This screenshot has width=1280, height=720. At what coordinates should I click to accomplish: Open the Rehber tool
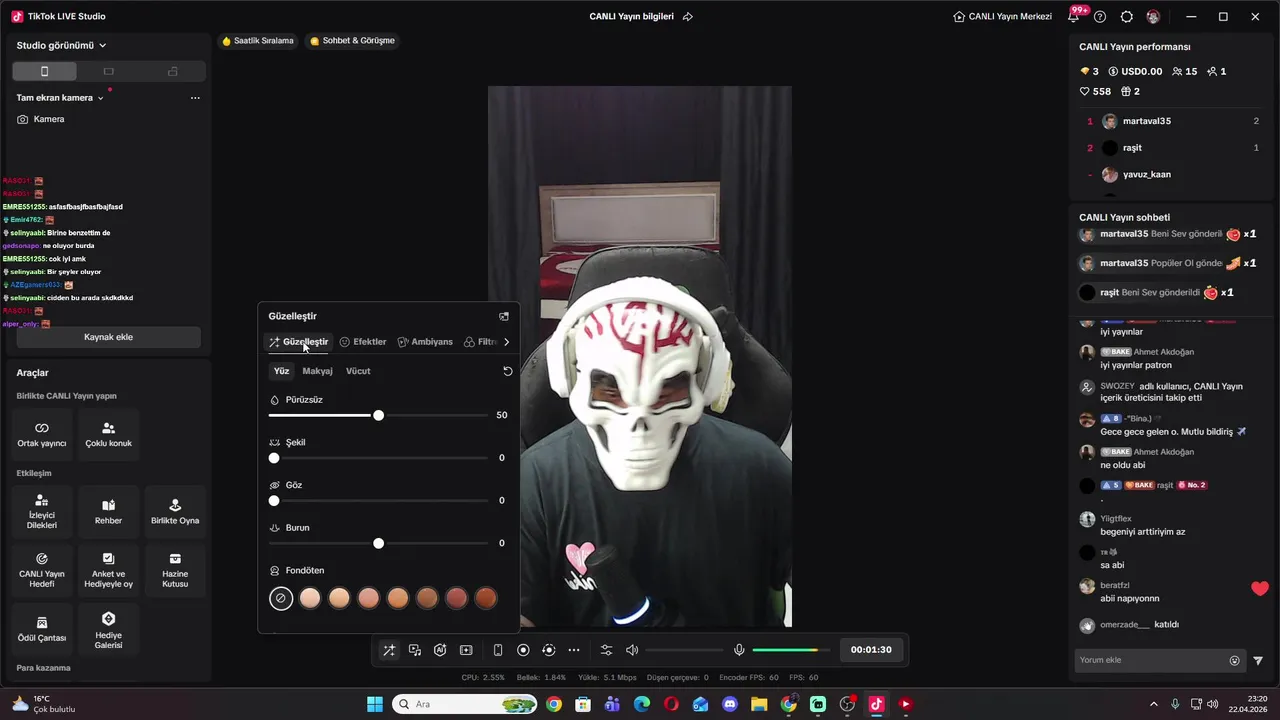pos(108,512)
